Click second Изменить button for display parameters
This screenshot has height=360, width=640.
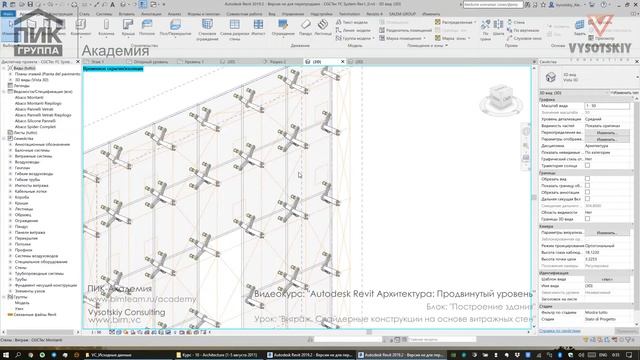(x=606, y=139)
